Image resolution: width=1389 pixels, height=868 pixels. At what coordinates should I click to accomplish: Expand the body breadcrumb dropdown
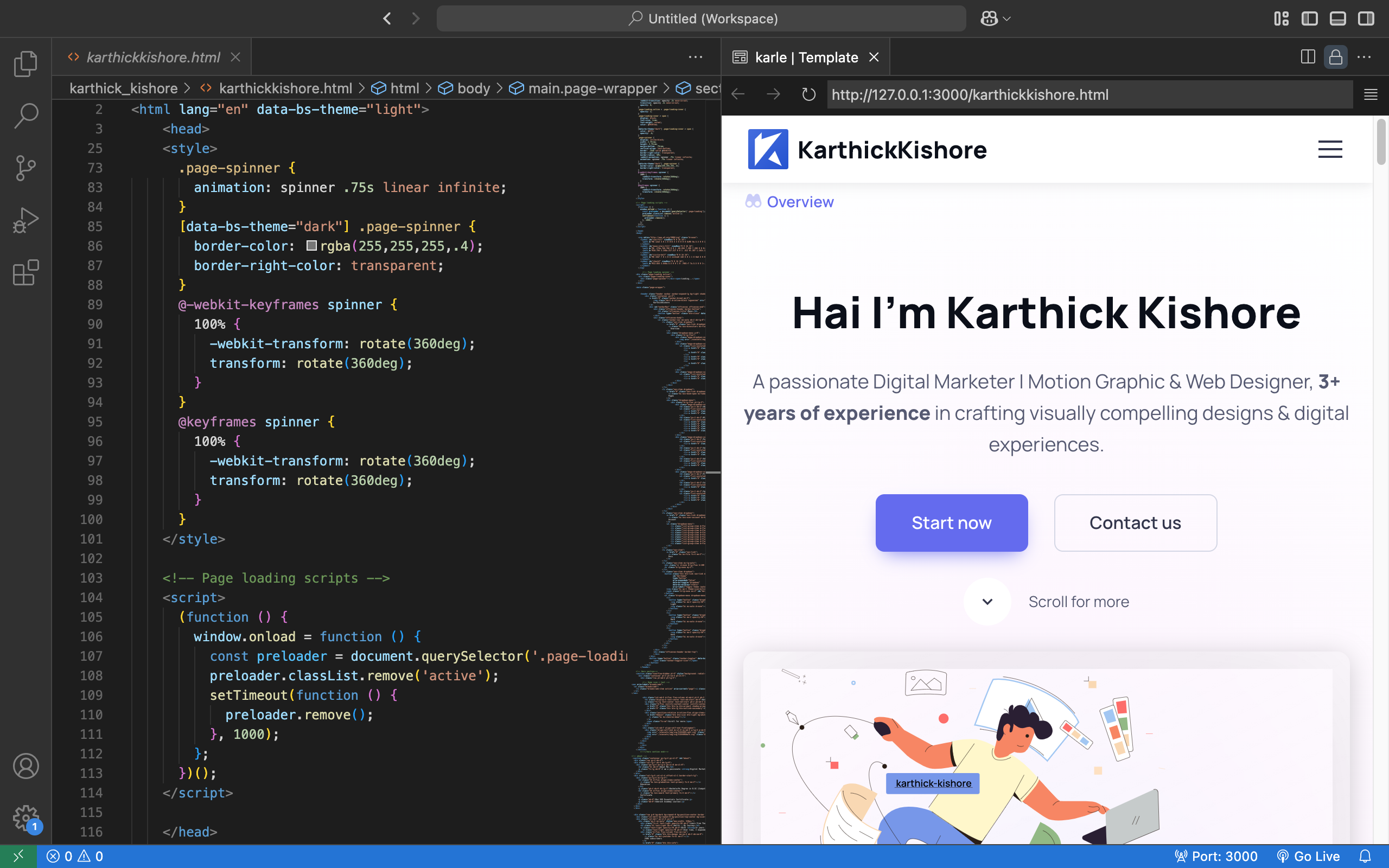[474, 88]
